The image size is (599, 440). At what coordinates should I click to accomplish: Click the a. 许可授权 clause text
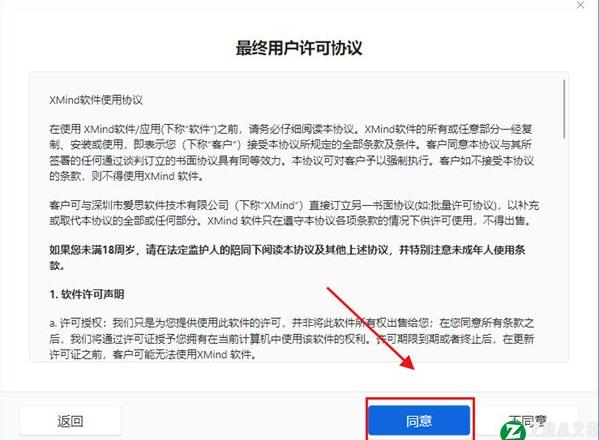coord(291,339)
